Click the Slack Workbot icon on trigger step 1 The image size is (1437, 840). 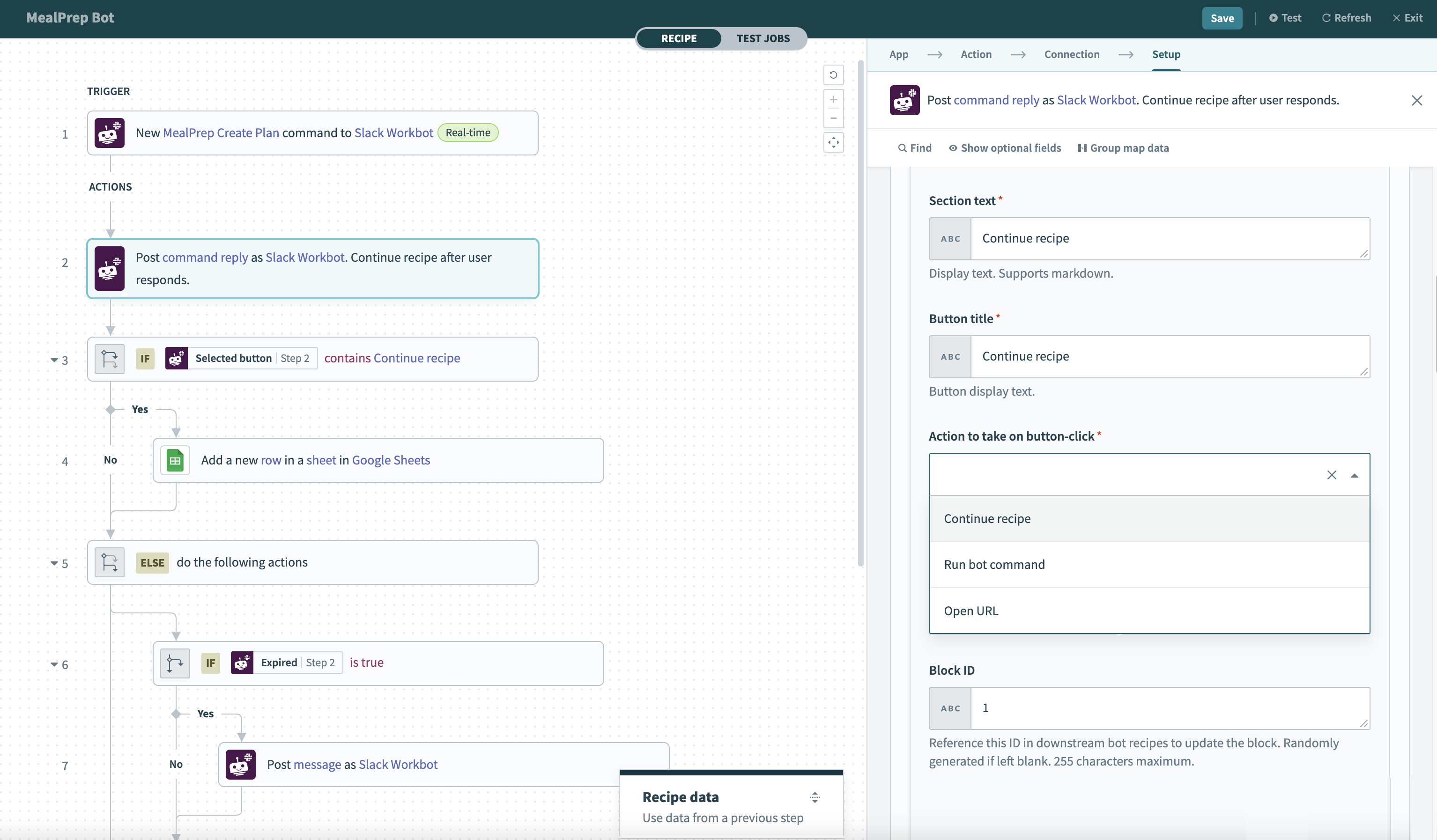[x=110, y=133]
